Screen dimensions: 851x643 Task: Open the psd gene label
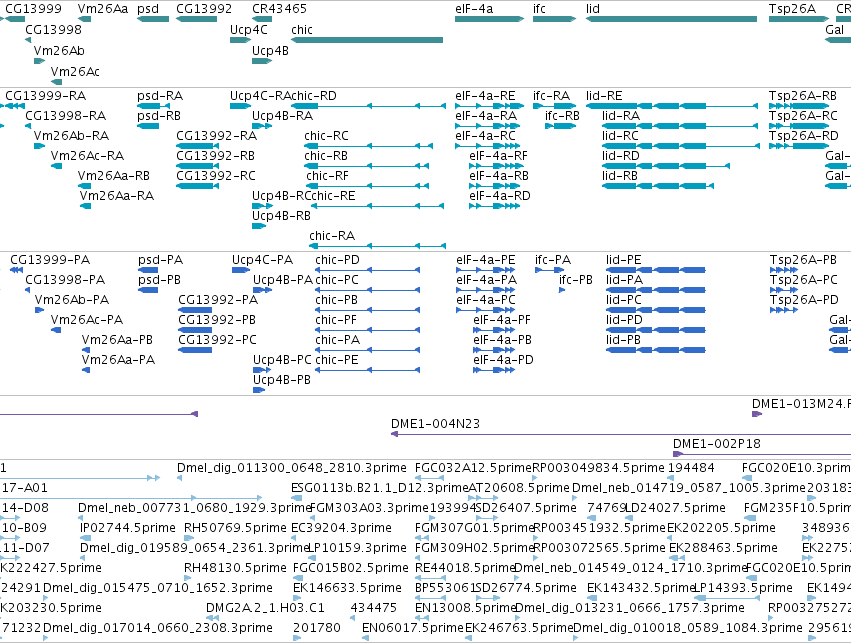[148, 9]
